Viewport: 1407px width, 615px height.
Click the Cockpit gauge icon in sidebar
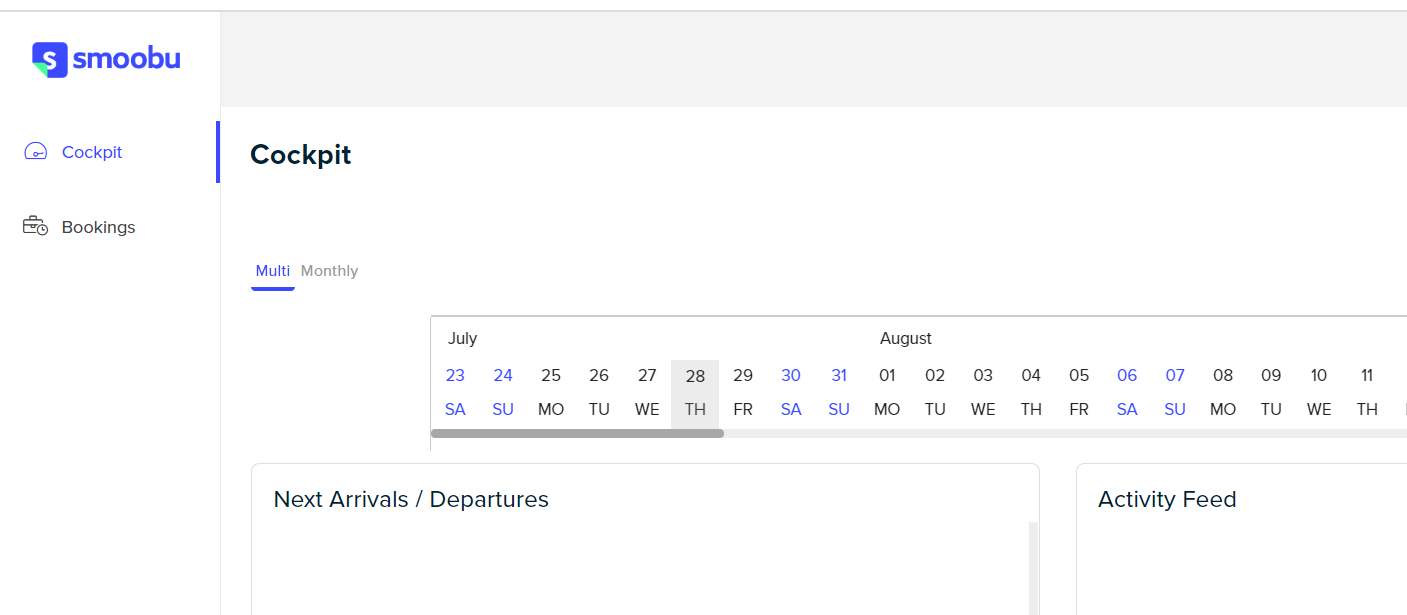(36, 152)
